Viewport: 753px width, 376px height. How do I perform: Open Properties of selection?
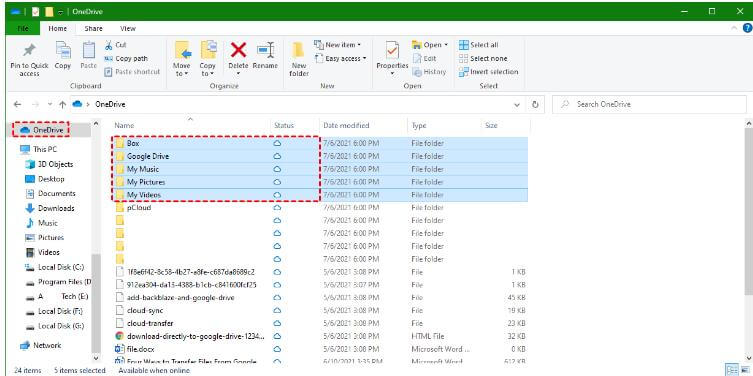[392, 59]
